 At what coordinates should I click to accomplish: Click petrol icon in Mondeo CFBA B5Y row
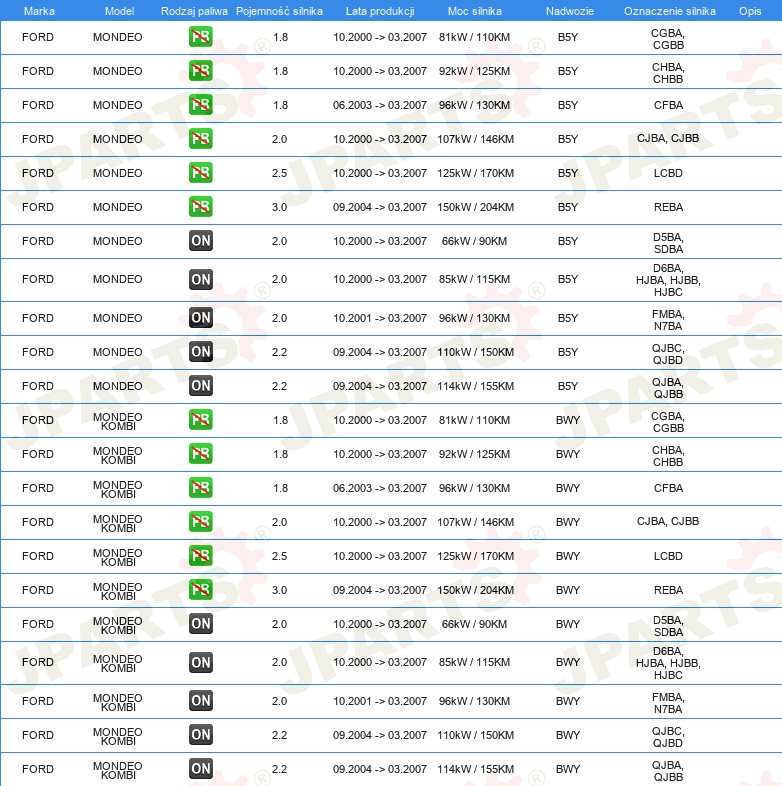(x=201, y=105)
